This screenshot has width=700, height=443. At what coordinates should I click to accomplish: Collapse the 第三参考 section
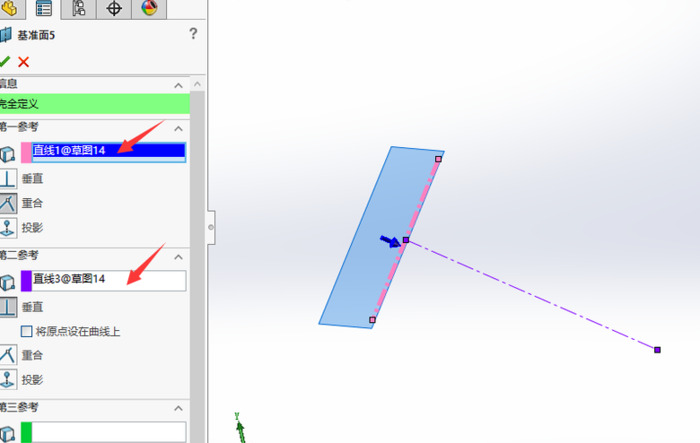tap(179, 408)
